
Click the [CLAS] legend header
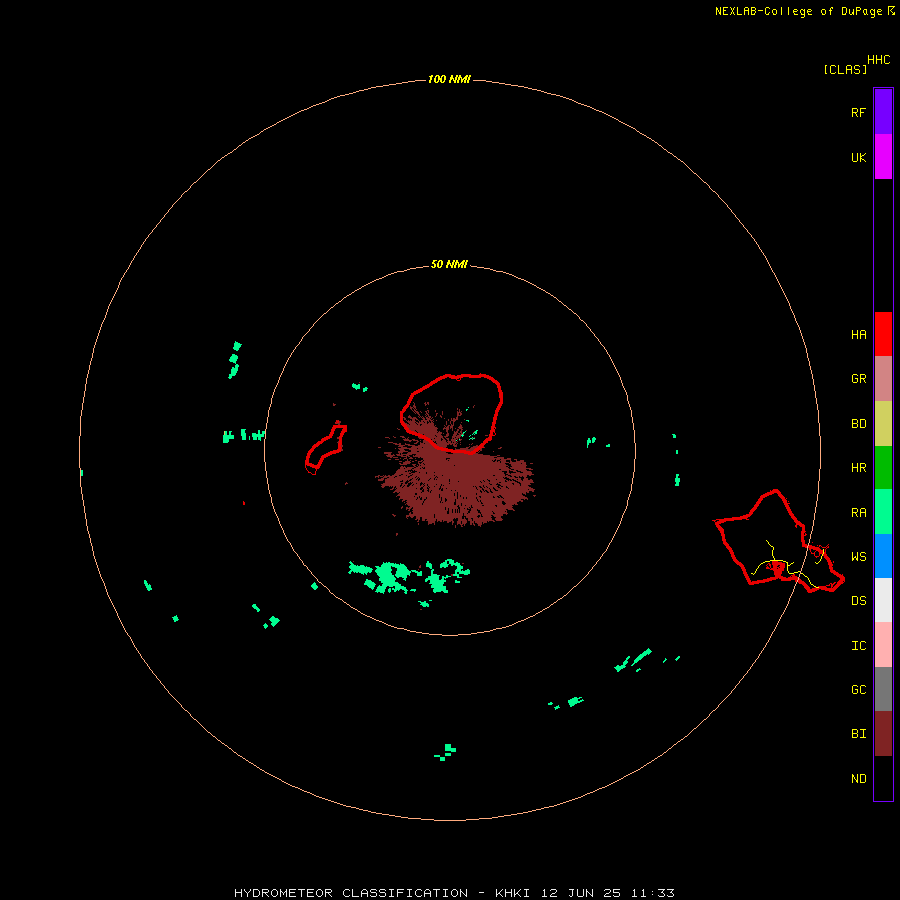[845, 69]
